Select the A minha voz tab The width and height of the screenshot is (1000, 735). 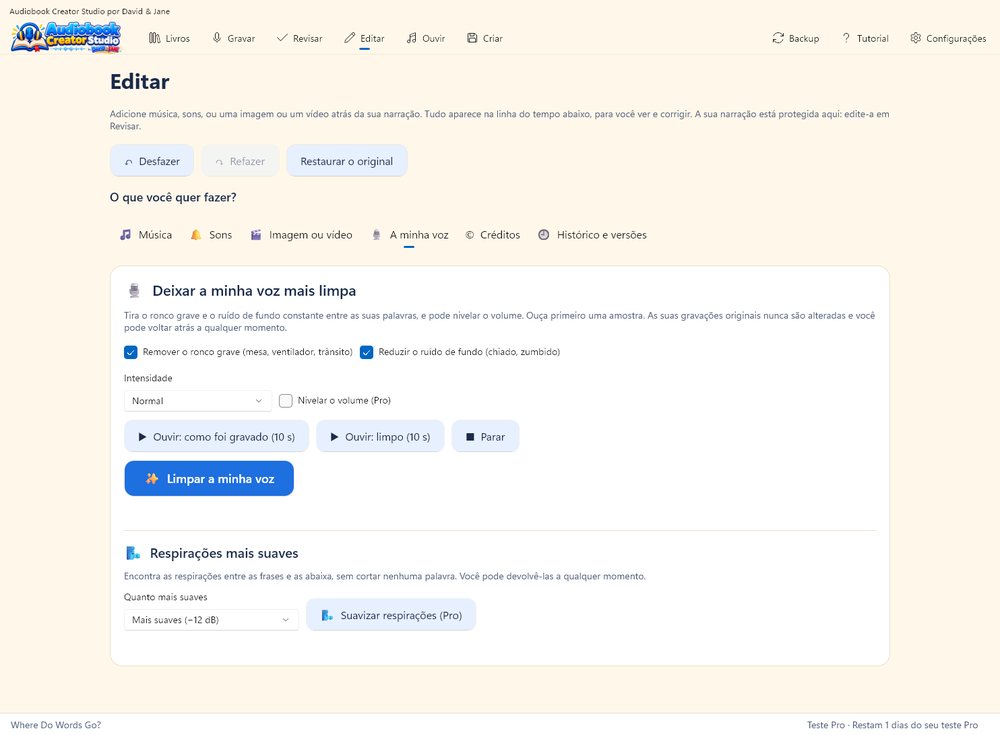click(x=410, y=235)
